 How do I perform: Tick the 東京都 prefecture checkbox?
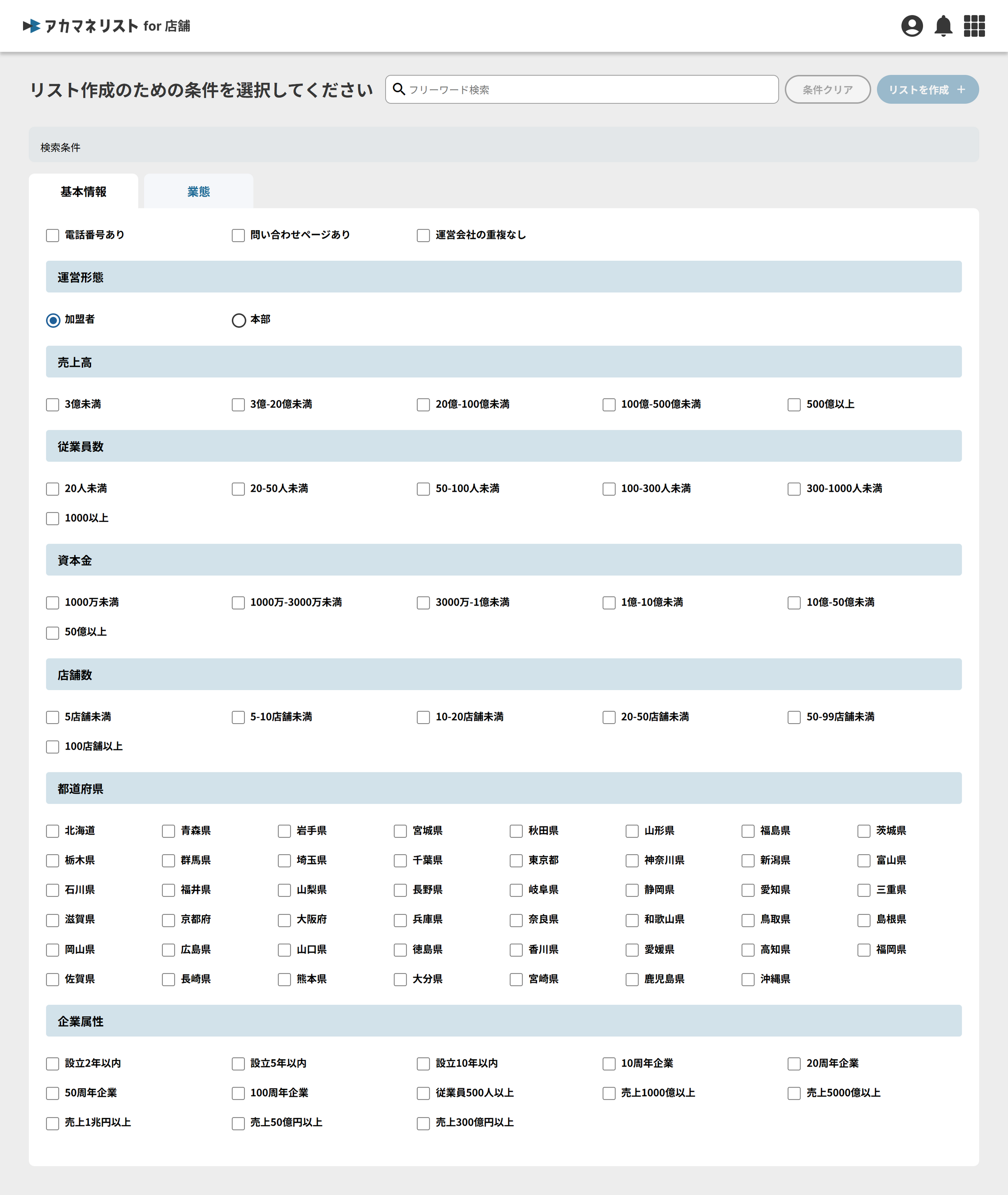click(x=516, y=861)
